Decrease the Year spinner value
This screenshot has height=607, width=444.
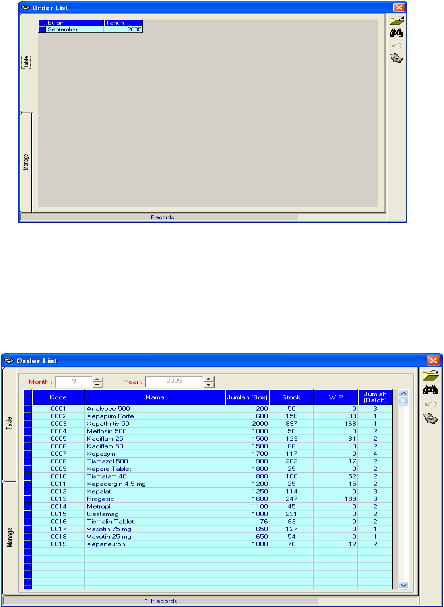coord(209,385)
